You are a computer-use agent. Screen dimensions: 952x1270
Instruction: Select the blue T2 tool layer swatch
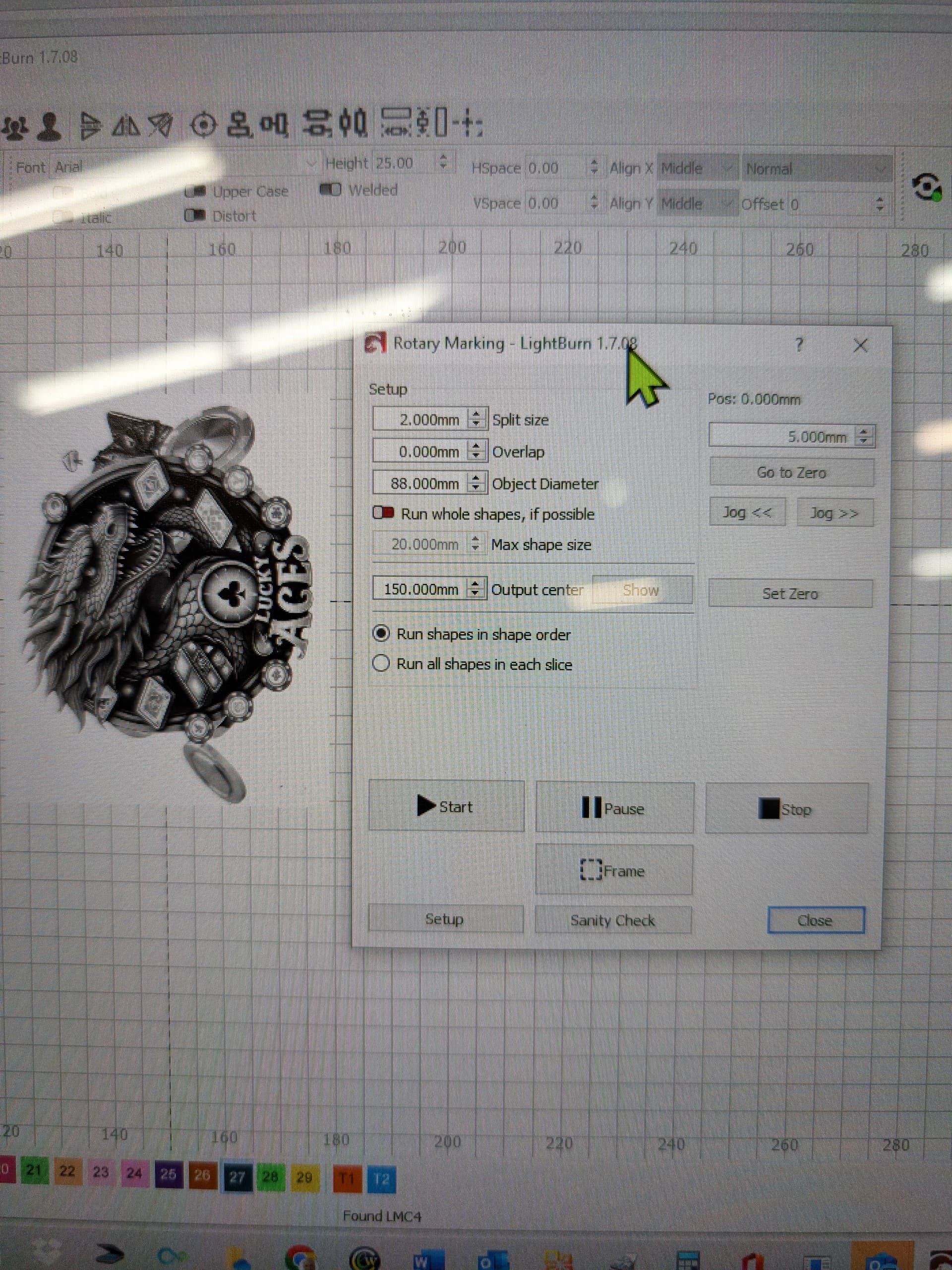click(381, 1180)
